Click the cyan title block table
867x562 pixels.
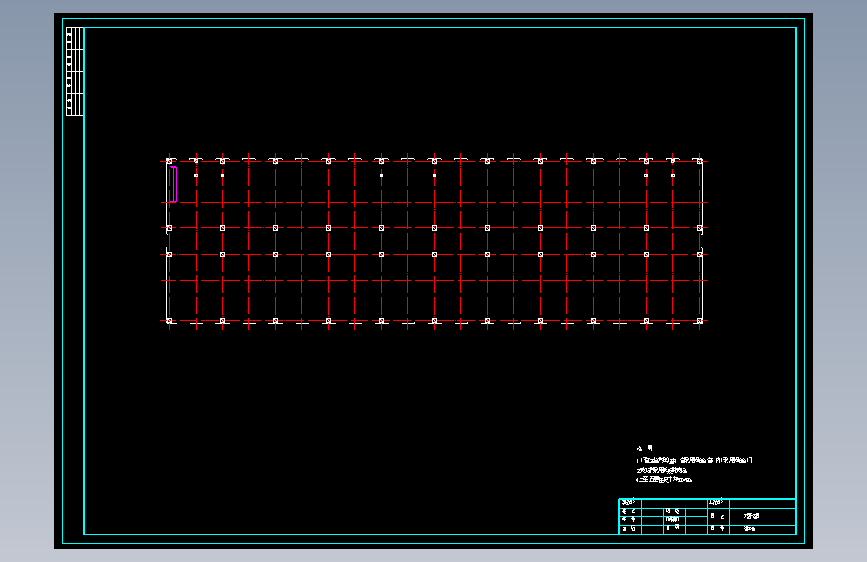[x=707, y=516]
